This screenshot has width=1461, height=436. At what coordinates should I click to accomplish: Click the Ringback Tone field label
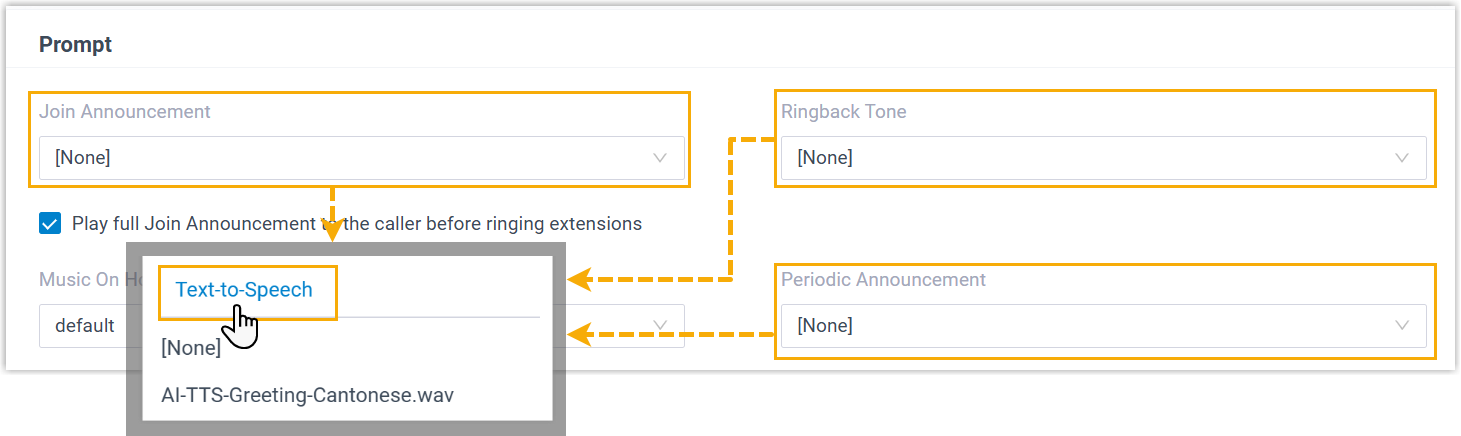(844, 112)
